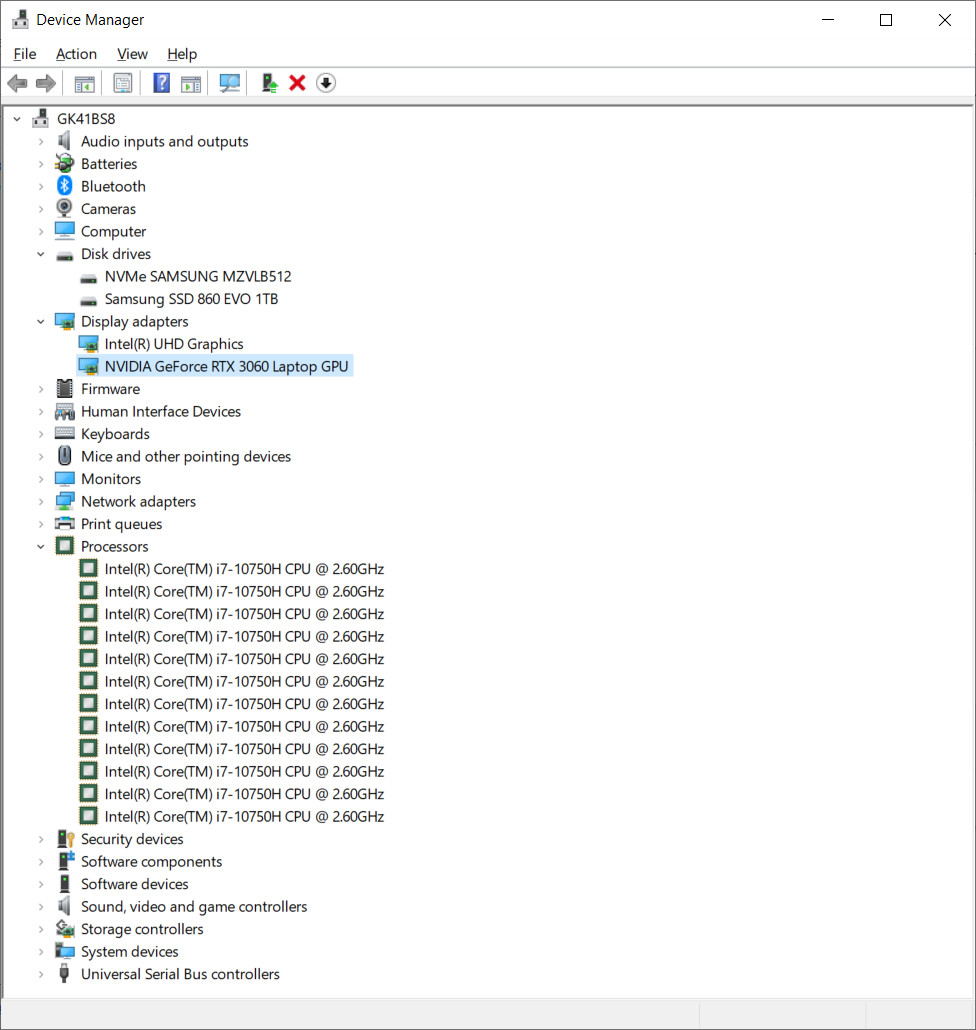Open the View menu
The height and width of the screenshot is (1030, 976).
point(132,54)
